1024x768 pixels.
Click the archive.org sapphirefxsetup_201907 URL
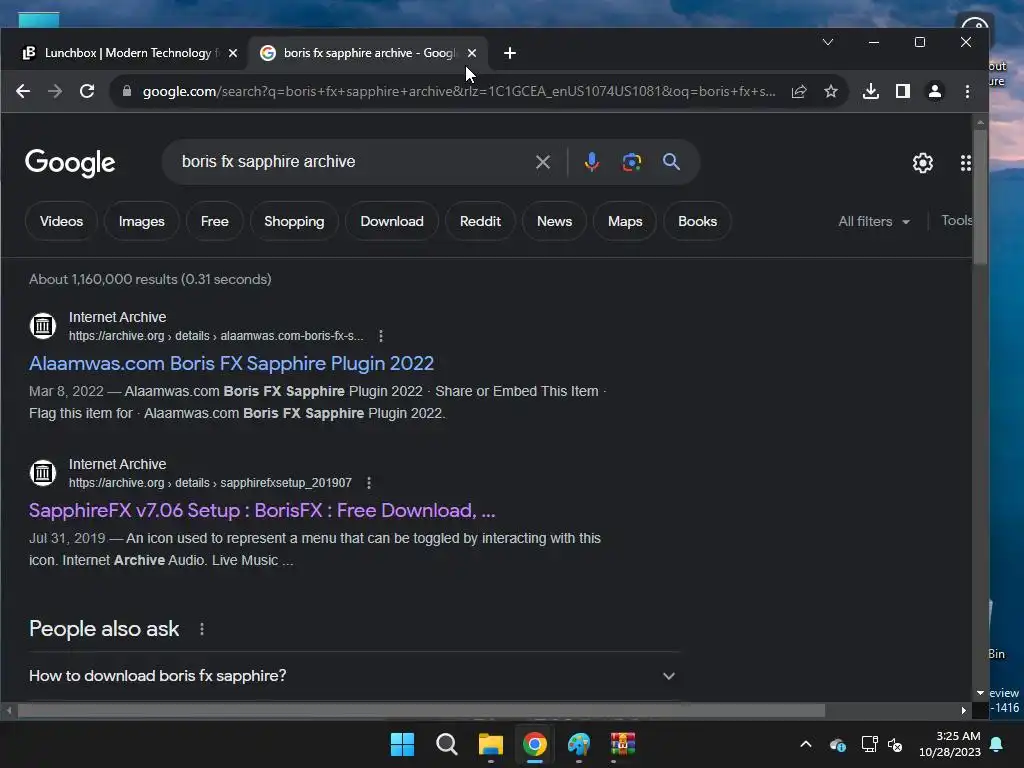(x=210, y=483)
